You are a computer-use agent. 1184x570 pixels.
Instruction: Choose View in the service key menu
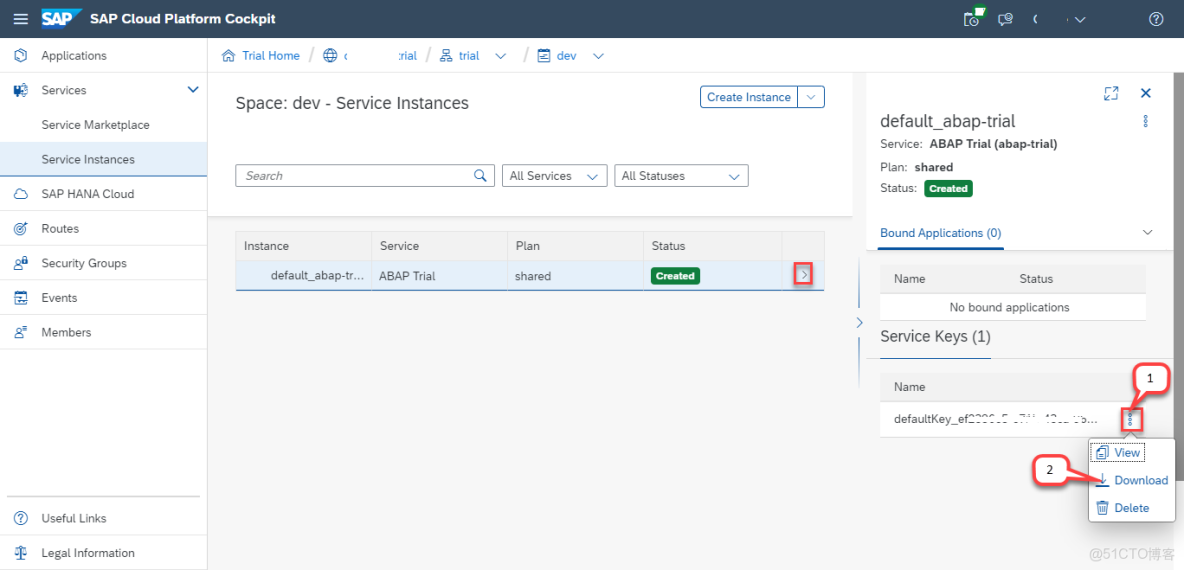coord(1126,453)
